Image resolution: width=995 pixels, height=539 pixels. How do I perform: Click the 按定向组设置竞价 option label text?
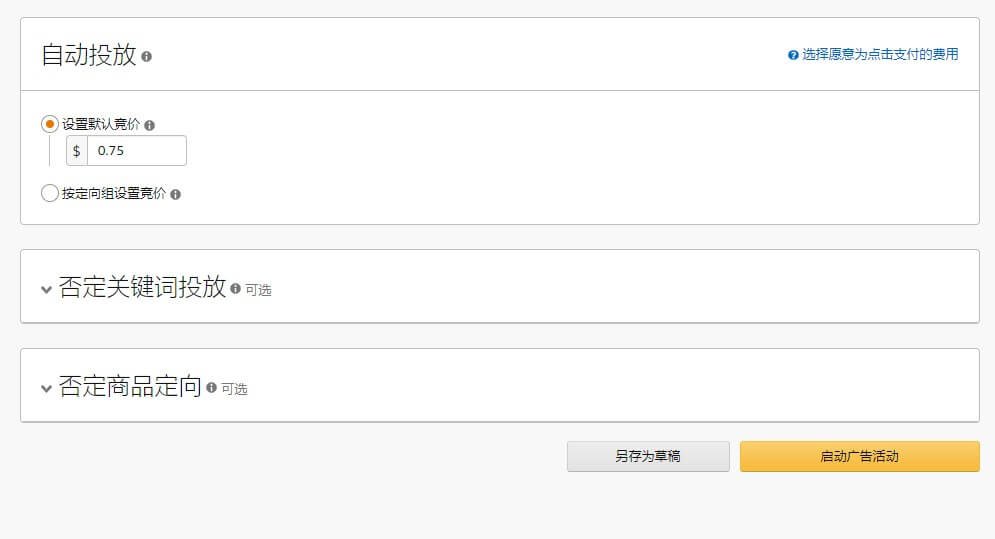(x=114, y=194)
